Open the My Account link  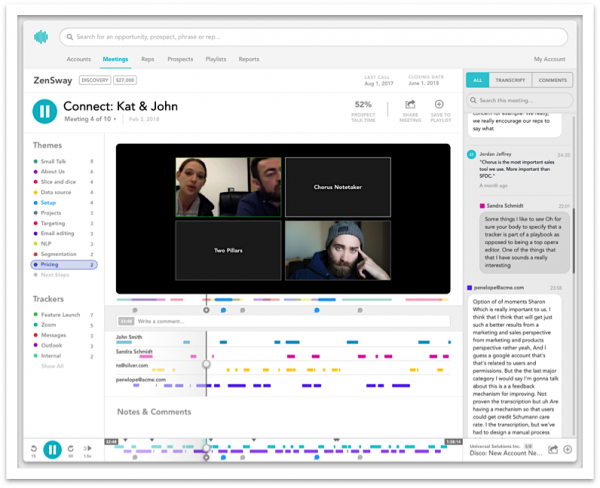(x=549, y=59)
